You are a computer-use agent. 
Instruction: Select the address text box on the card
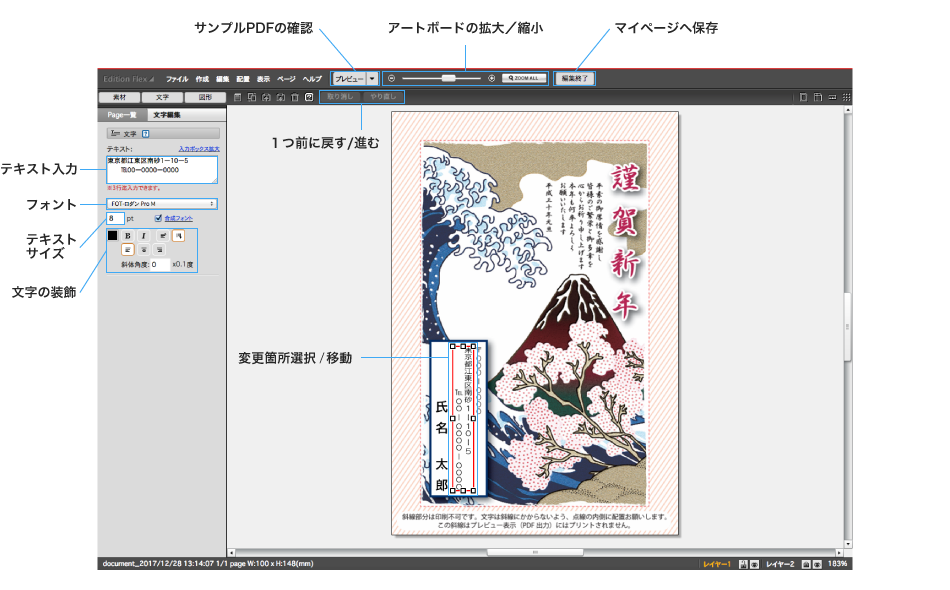463,418
